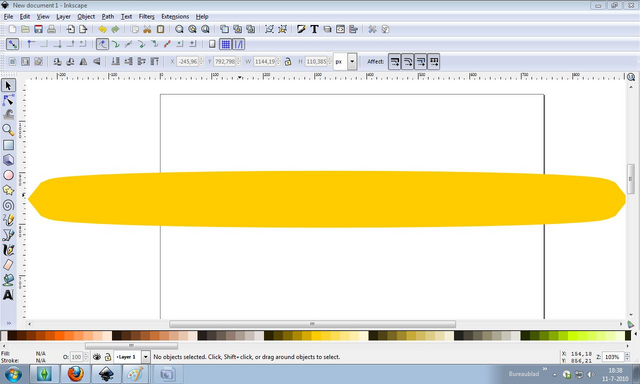Select the Tweak tool
The height and width of the screenshot is (384, 640).
pyautogui.click(x=8, y=115)
